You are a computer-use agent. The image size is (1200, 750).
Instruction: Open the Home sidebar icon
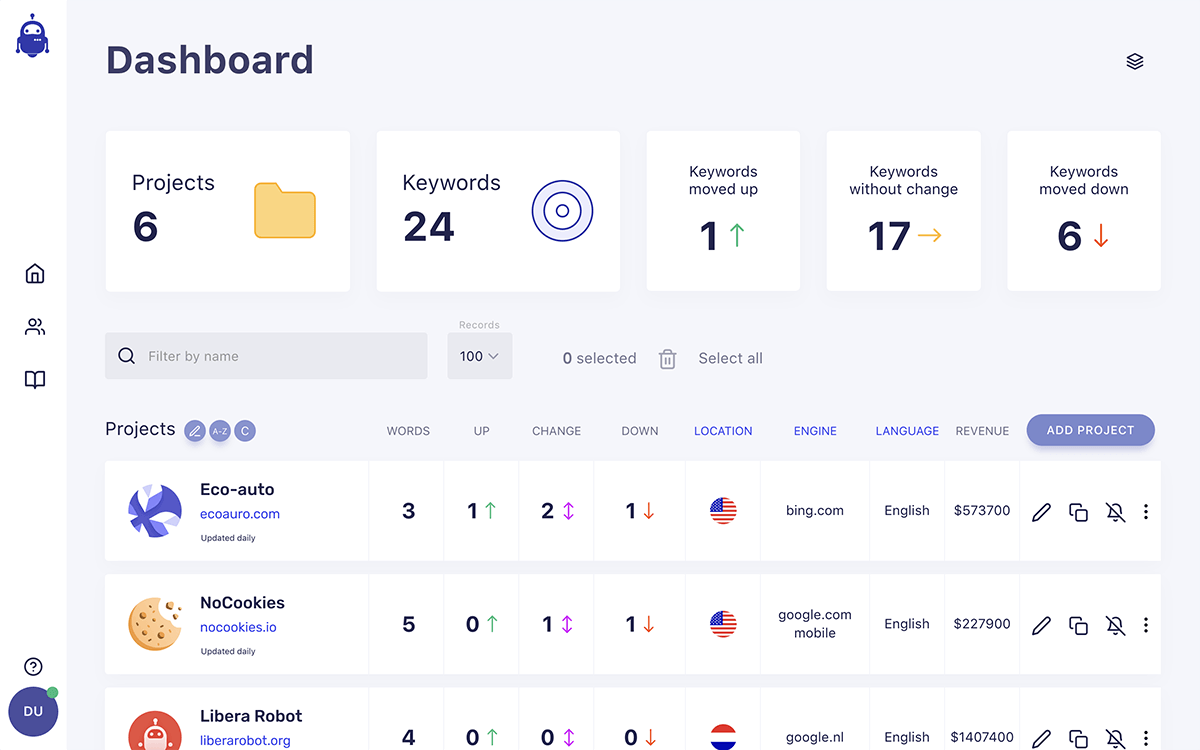(34, 273)
